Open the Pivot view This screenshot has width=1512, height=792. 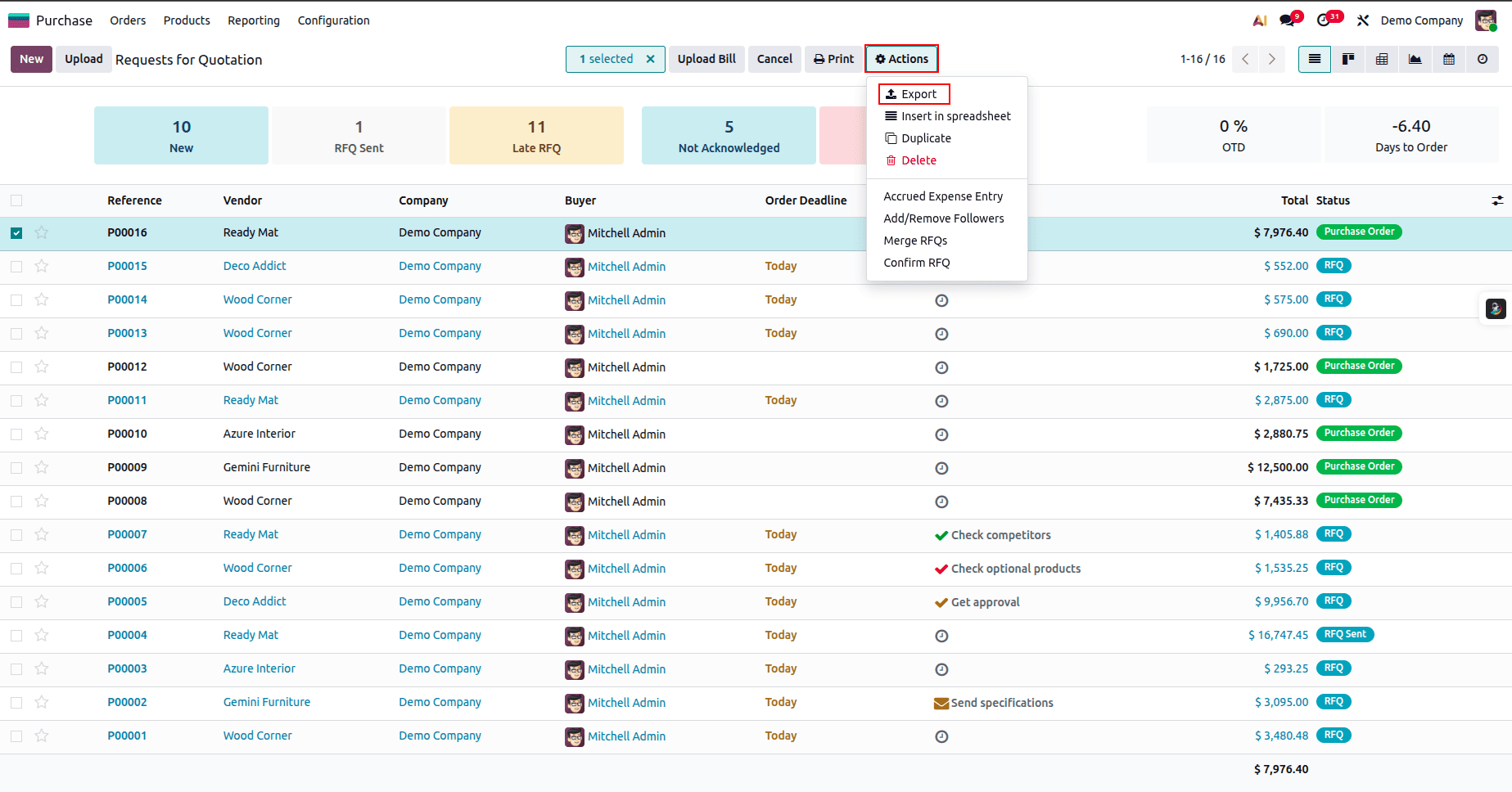click(1382, 59)
